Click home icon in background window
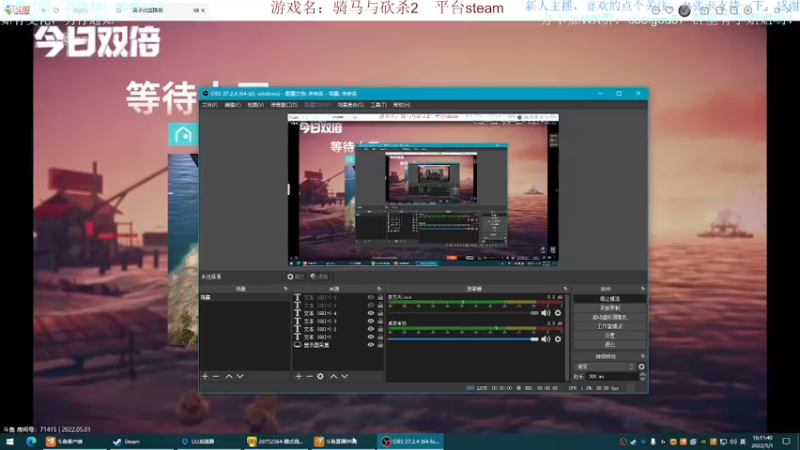800x450 pixels. (x=183, y=135)
